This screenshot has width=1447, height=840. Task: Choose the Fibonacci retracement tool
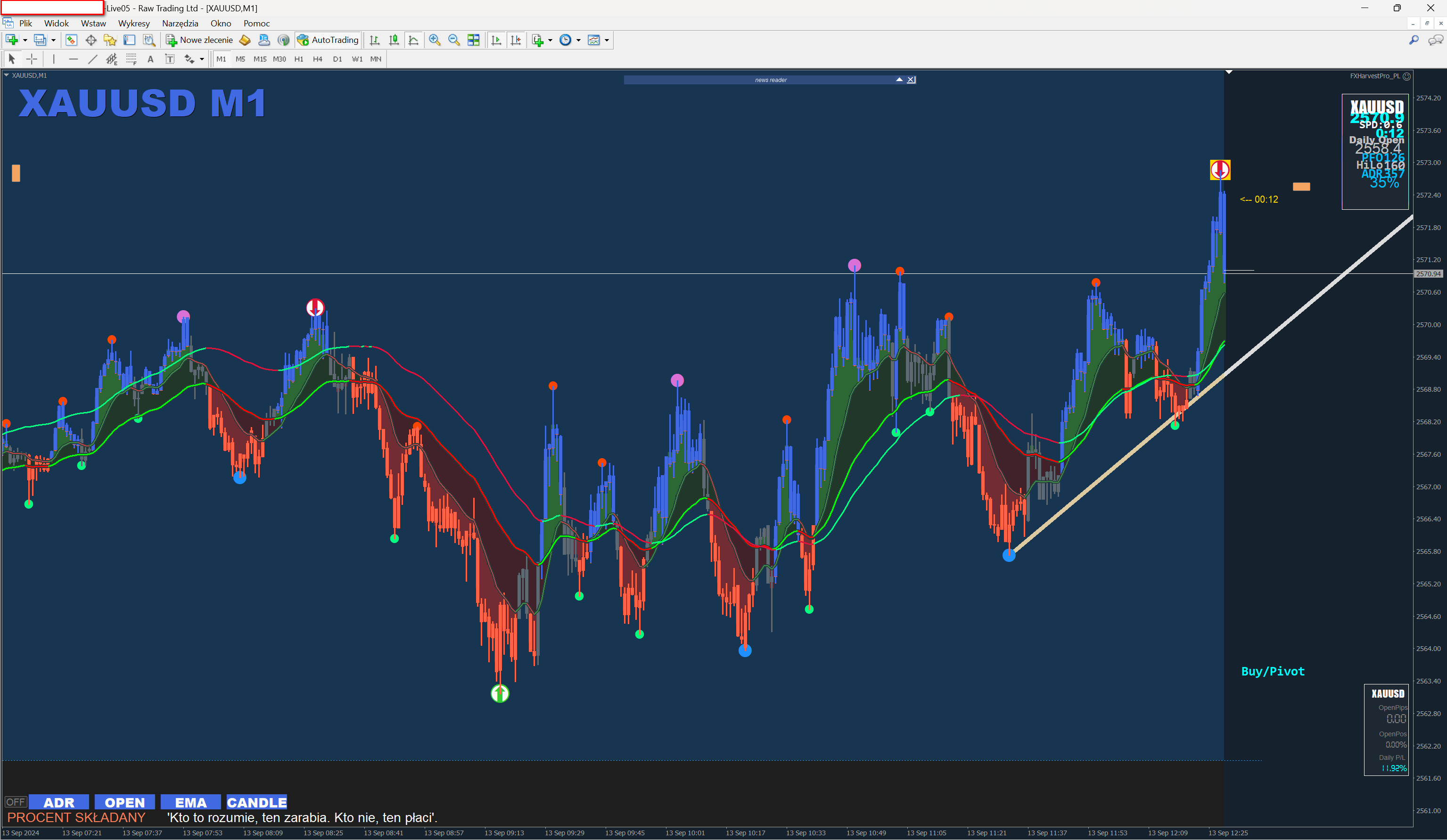(x=131, y=59)
